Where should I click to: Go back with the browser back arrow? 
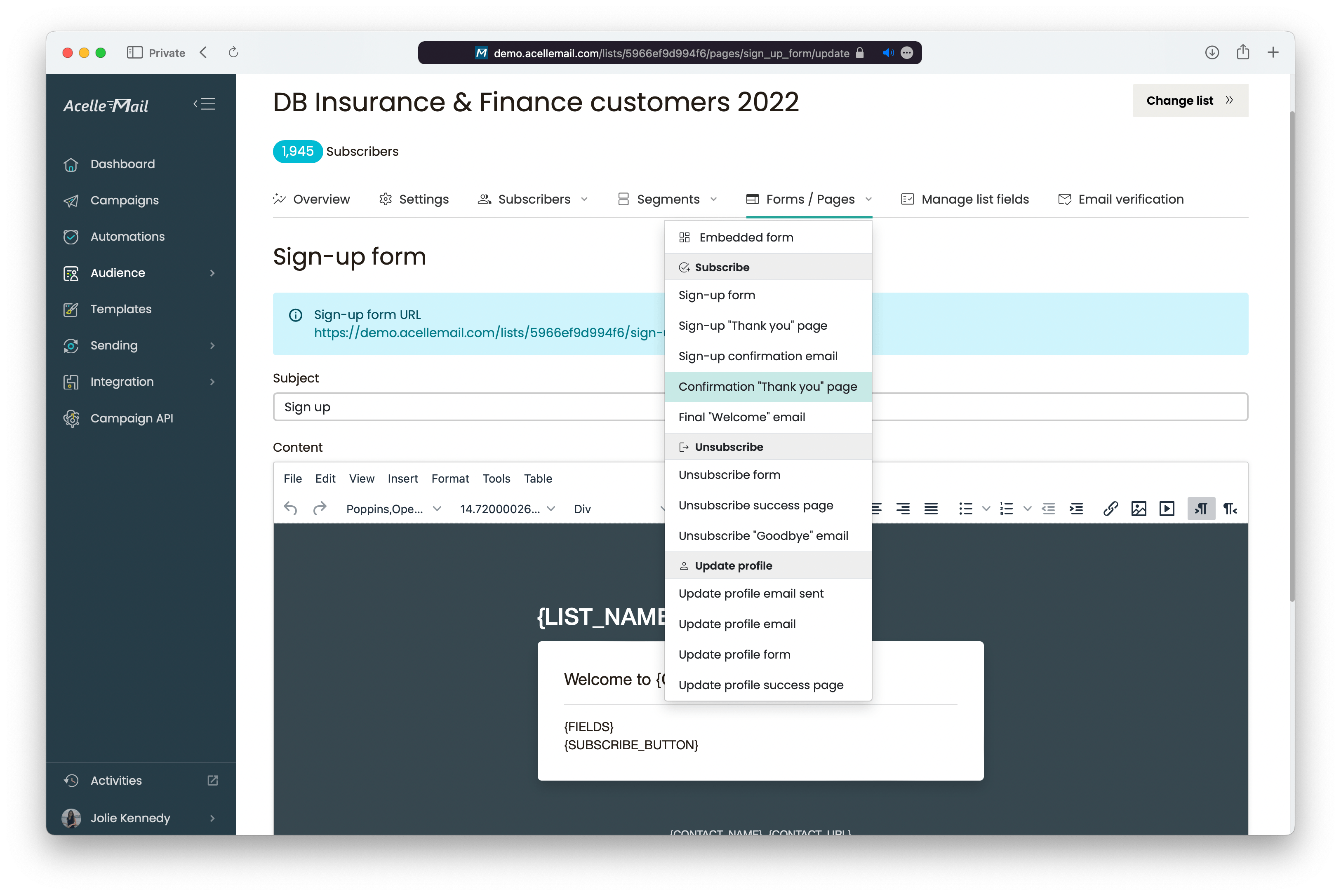click(203, 53)
